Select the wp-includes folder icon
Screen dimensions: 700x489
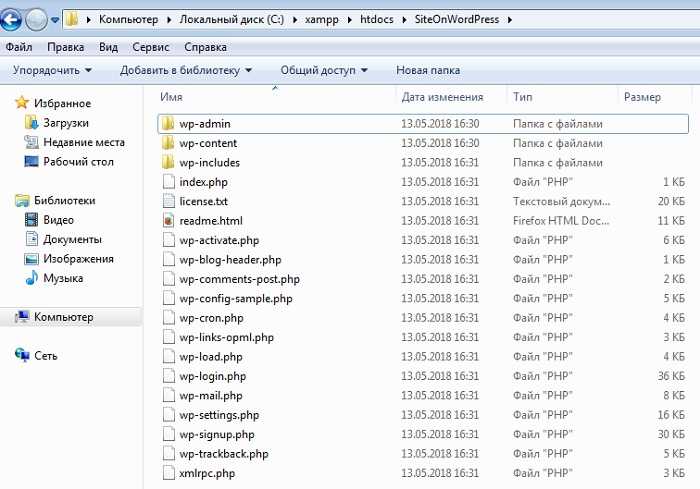click(168, 162)
